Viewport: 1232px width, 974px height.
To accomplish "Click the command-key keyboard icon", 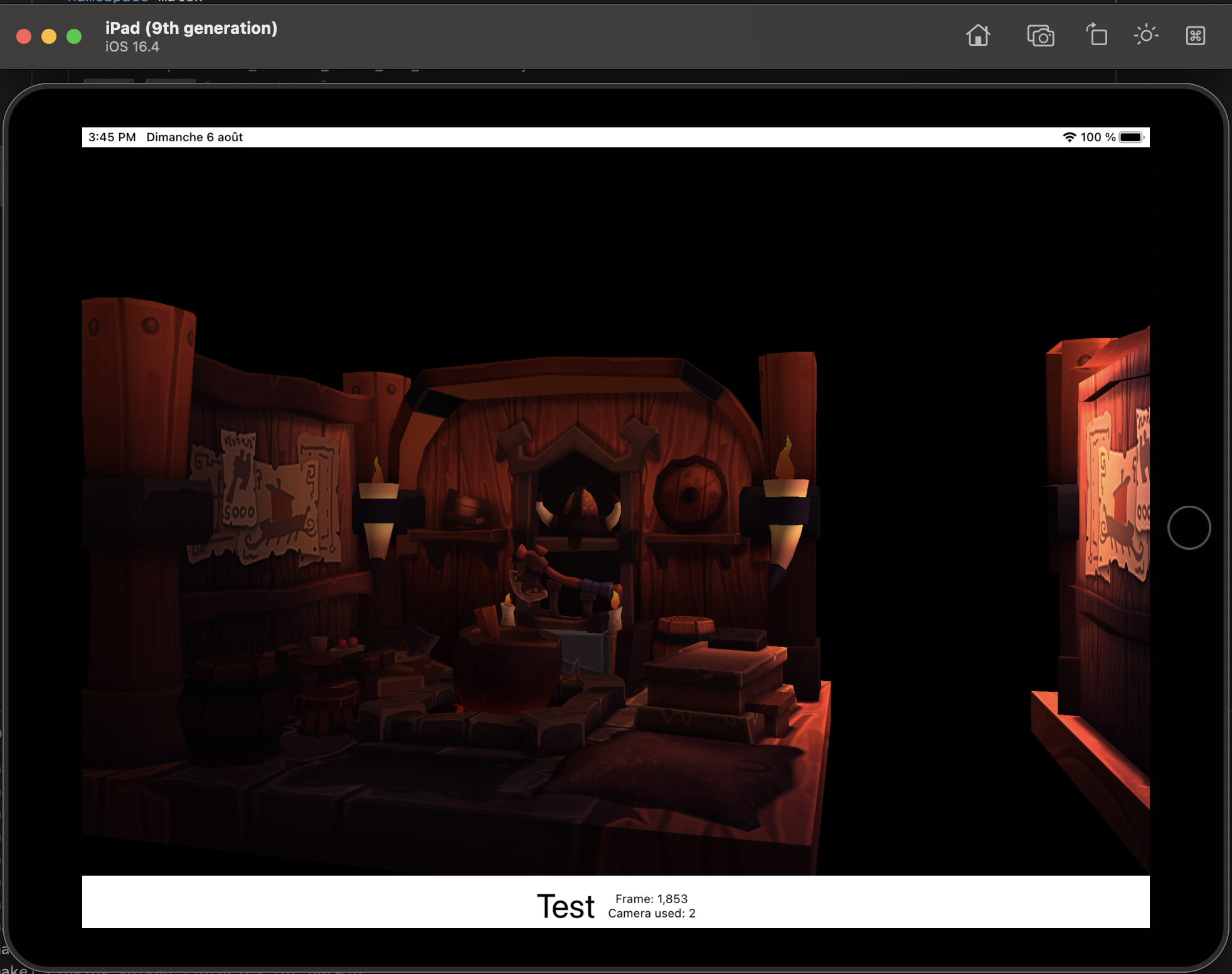I will (1196, 35).
